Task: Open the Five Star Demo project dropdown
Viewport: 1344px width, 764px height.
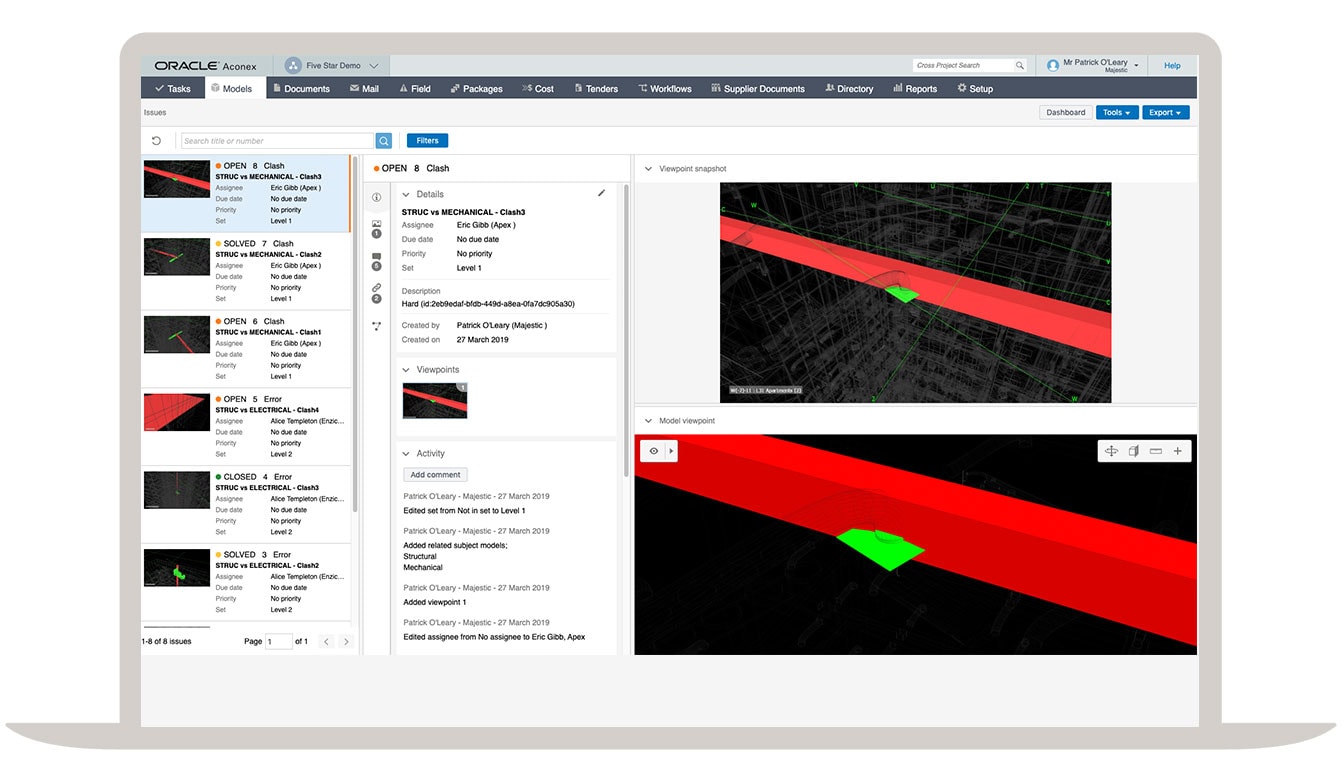Action: pos(374,66)
